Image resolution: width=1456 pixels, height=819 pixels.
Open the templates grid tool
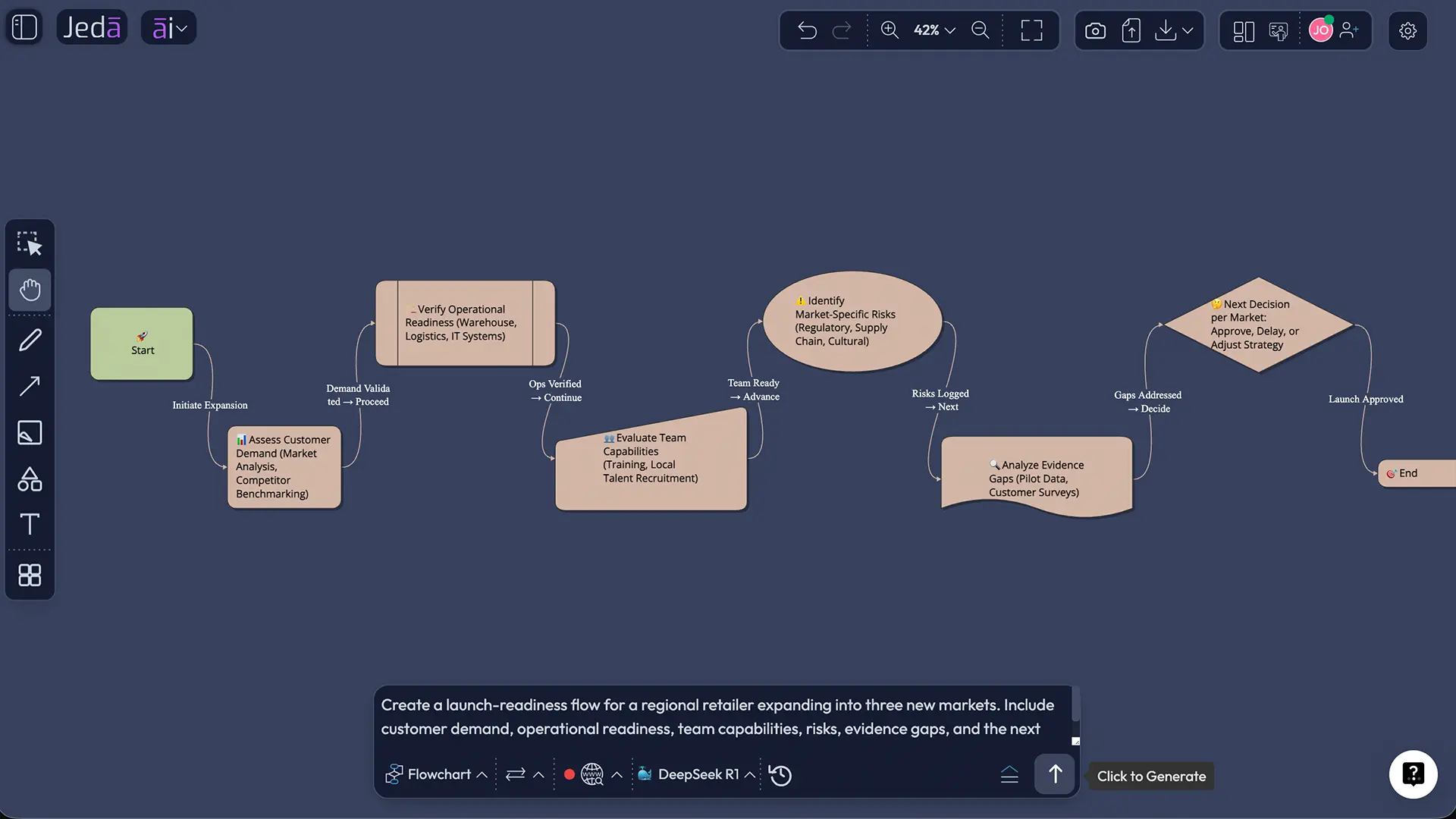click(30, 575)
